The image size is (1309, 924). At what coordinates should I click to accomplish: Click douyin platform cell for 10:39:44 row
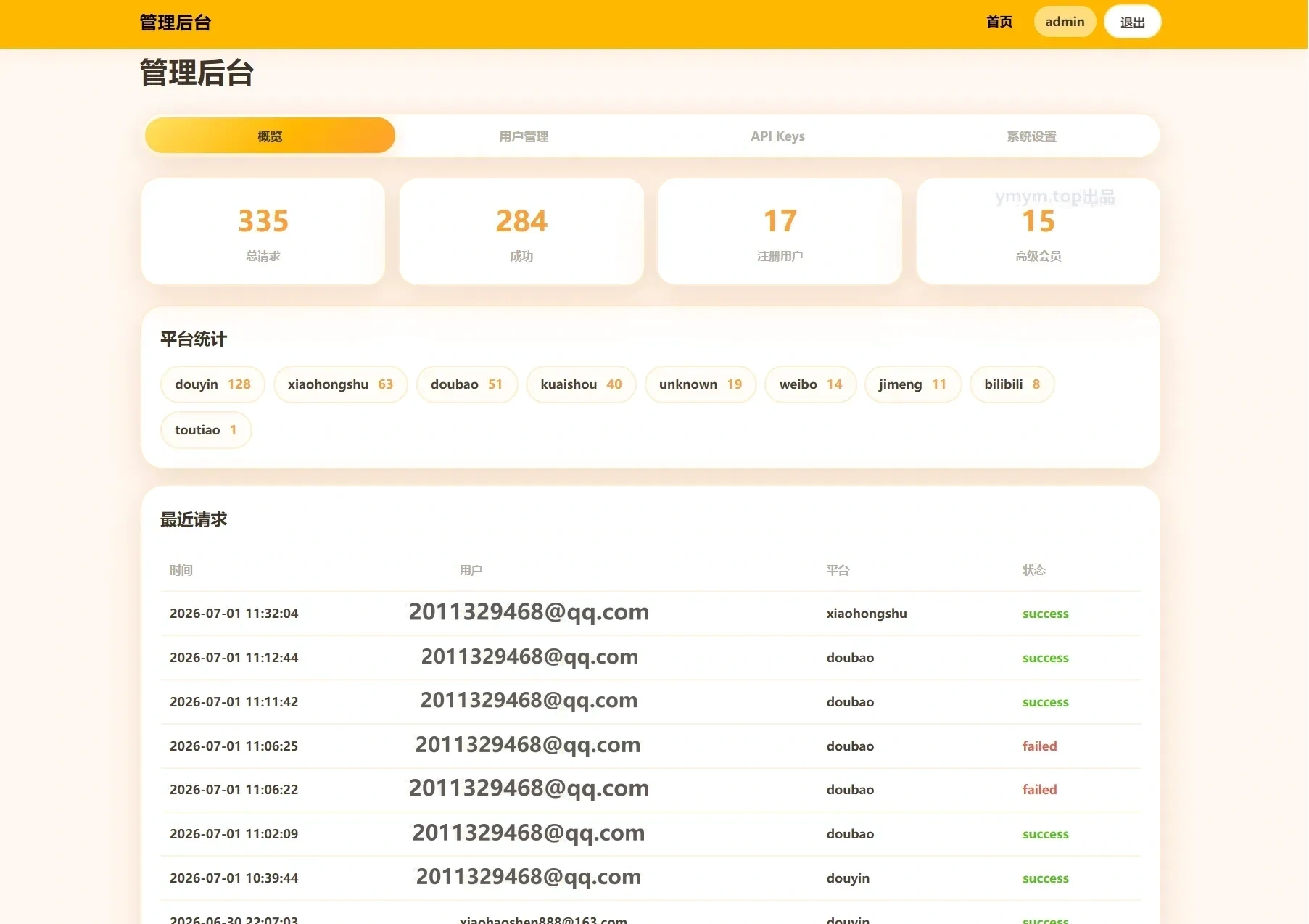click(x=848, y=878)
